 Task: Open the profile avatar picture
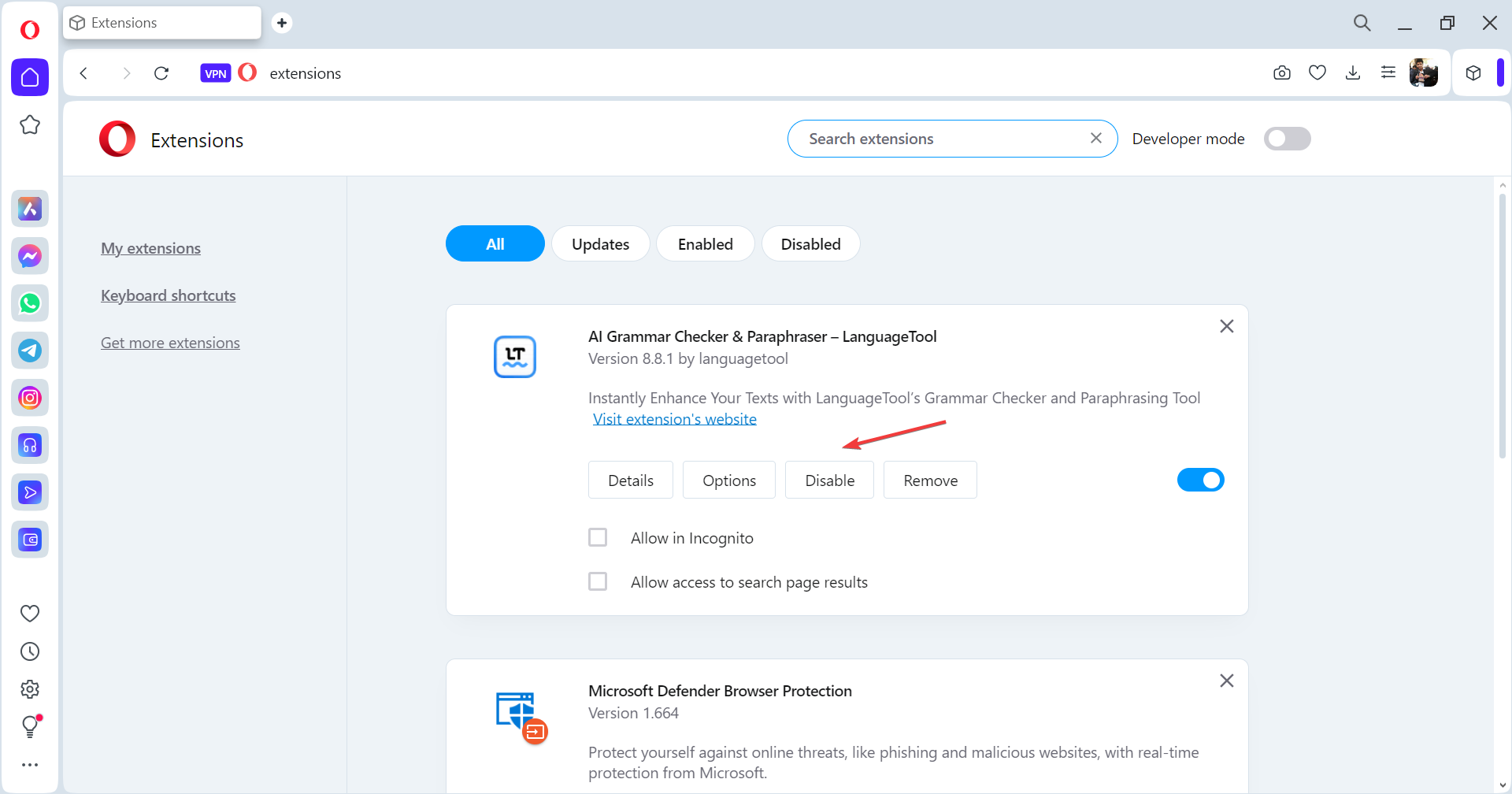[1424, 72]
